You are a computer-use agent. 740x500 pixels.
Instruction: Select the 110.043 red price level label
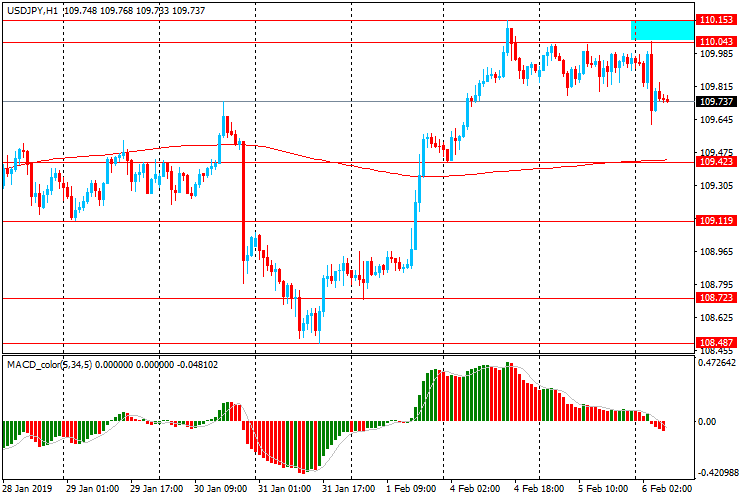(x=716, y=42)
